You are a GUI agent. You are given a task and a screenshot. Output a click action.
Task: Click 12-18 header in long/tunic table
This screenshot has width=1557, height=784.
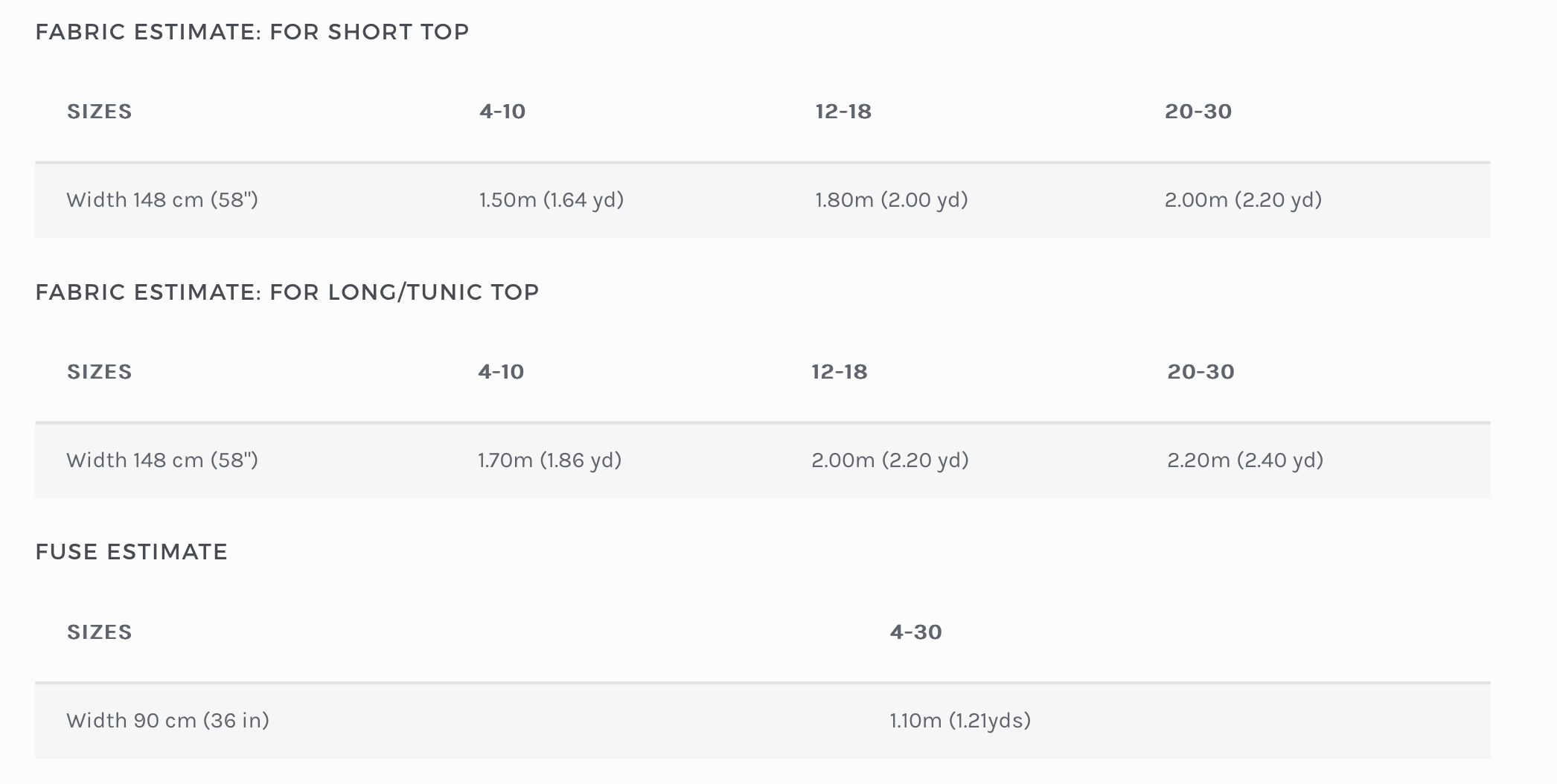[x=840, y=372]
